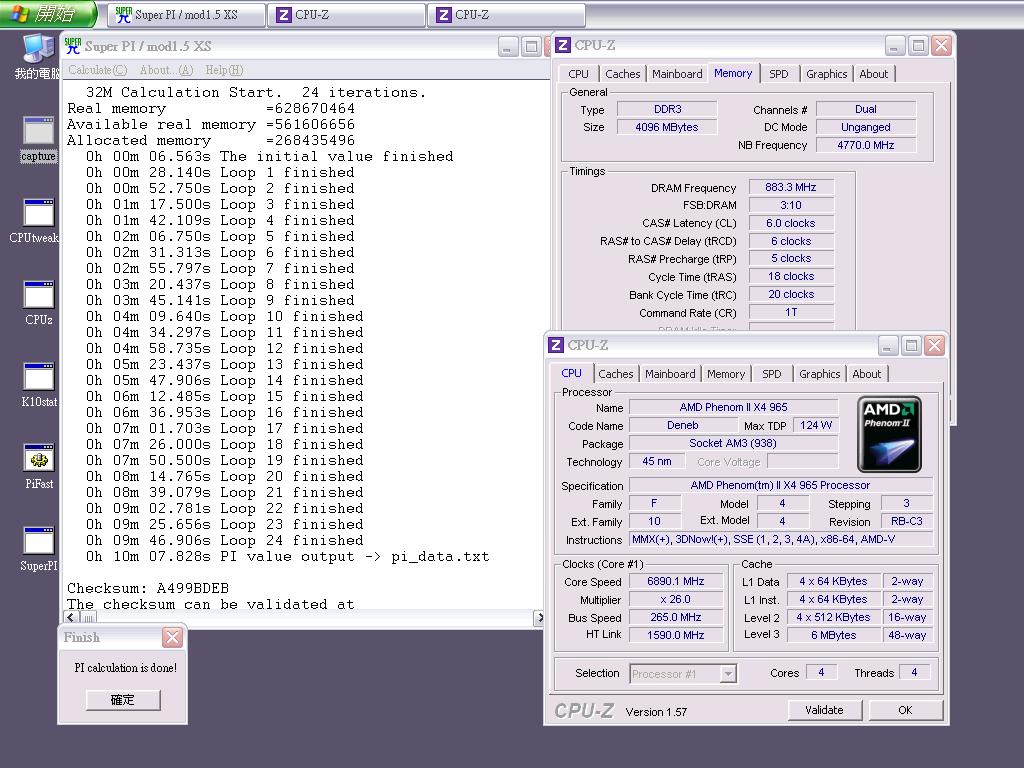This screenshot has width=1024, height=768.
Task: Open the SPD tab in lower CPU-Z window
Action: tap(771, 374)
